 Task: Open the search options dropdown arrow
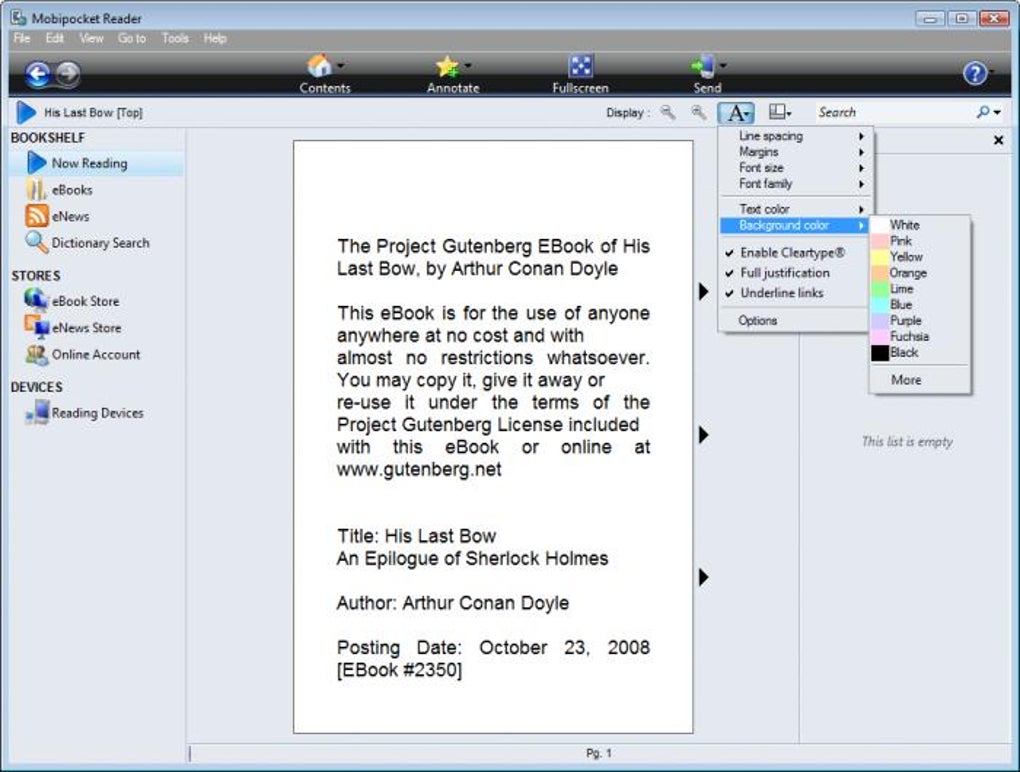coord(997,113)
